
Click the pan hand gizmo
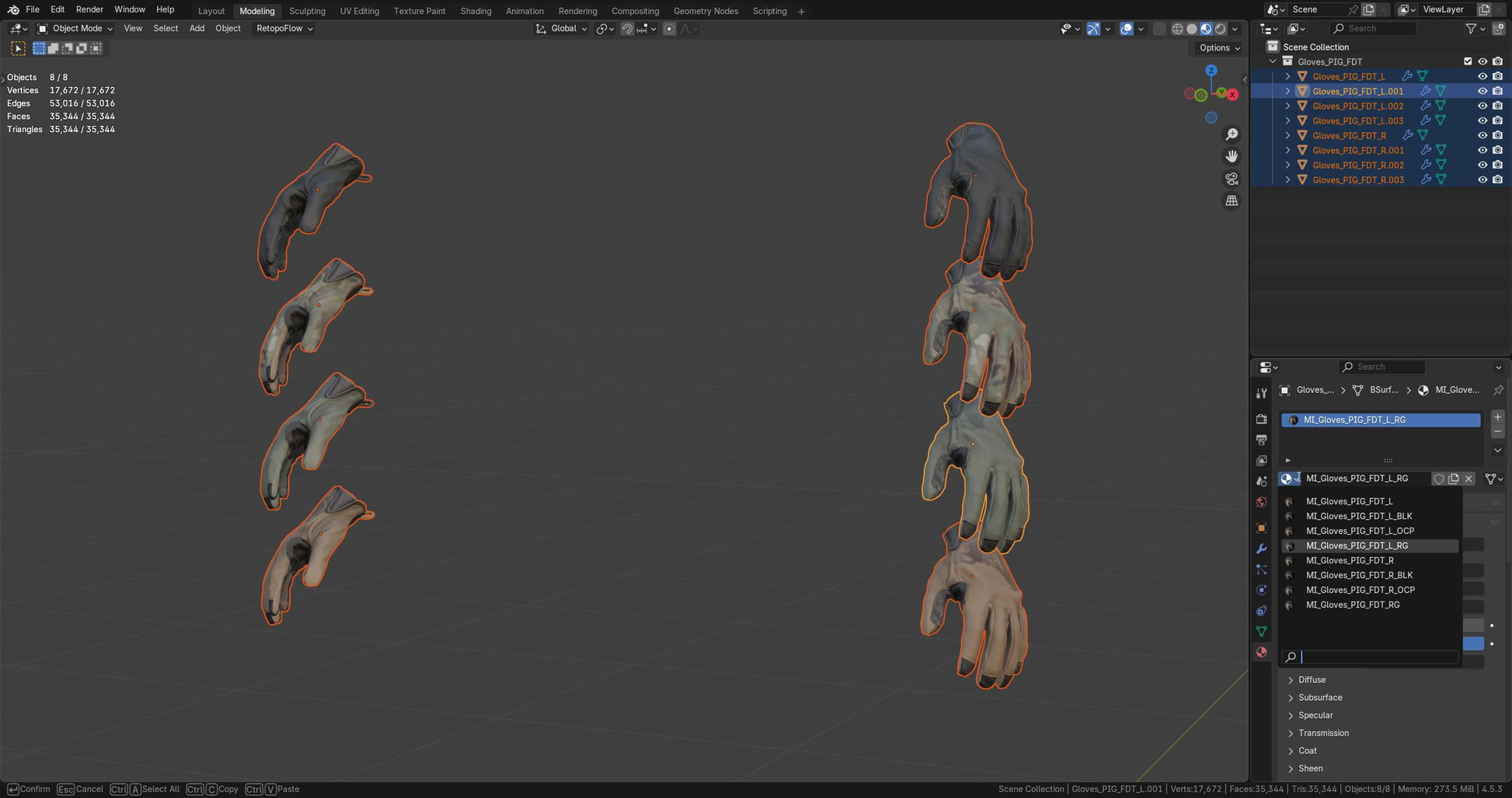point(1232,157)
